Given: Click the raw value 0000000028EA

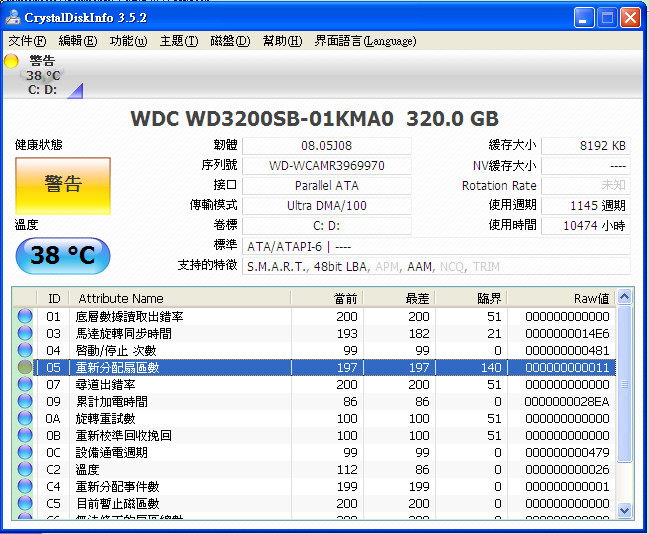Looking at the screenshot, I should tap(567, 402).
